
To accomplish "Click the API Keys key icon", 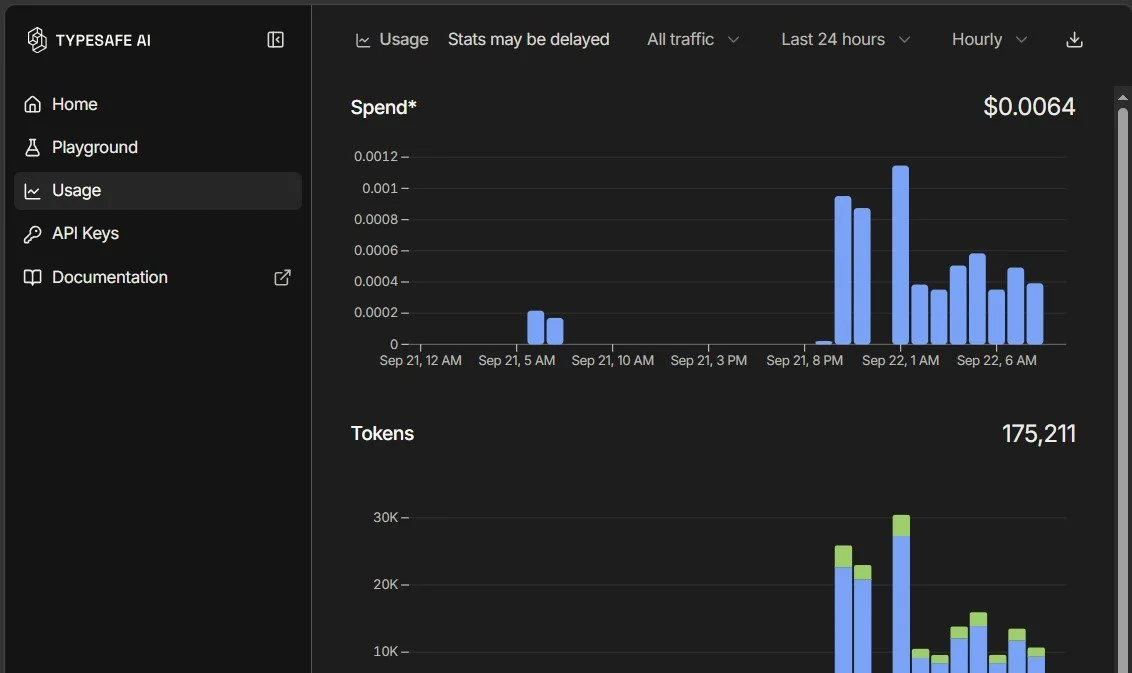I will (32, 234).
